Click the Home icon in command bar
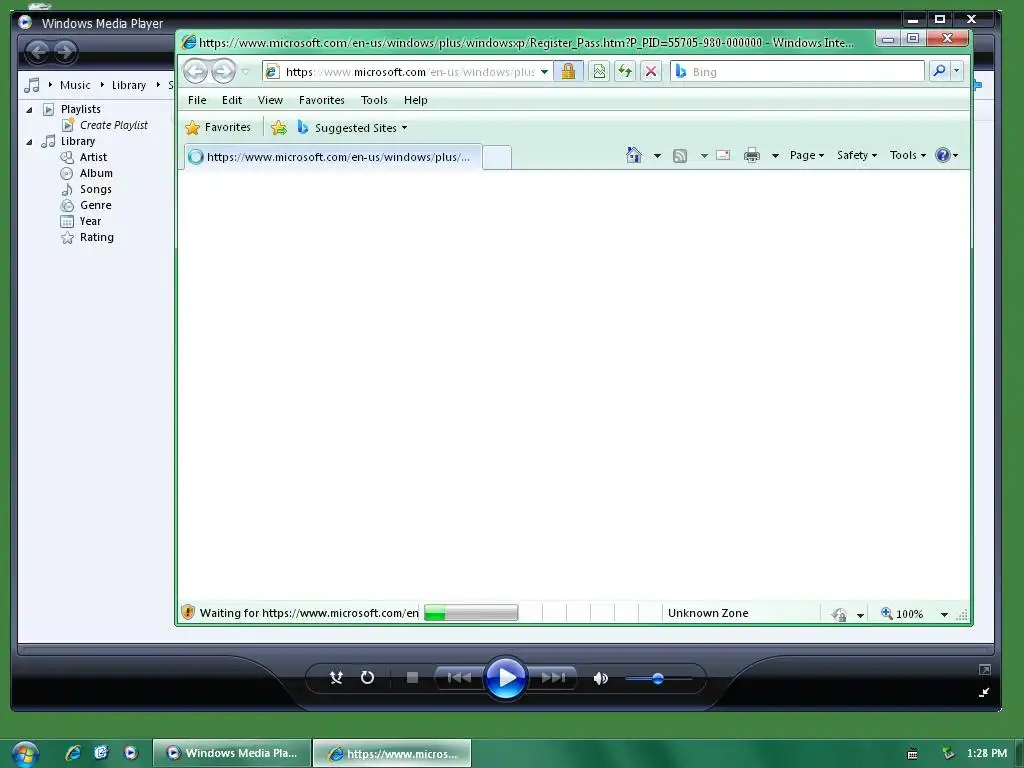This screenshot has height=768, width=1024. 633,155
